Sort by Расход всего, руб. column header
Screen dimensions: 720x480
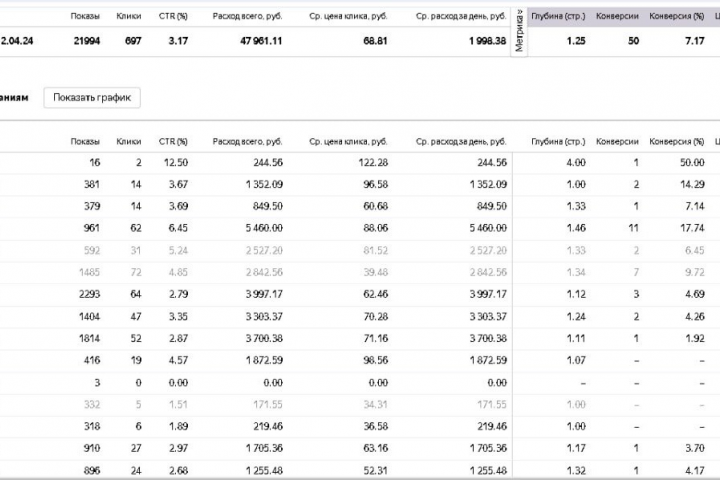pos(236,141)
